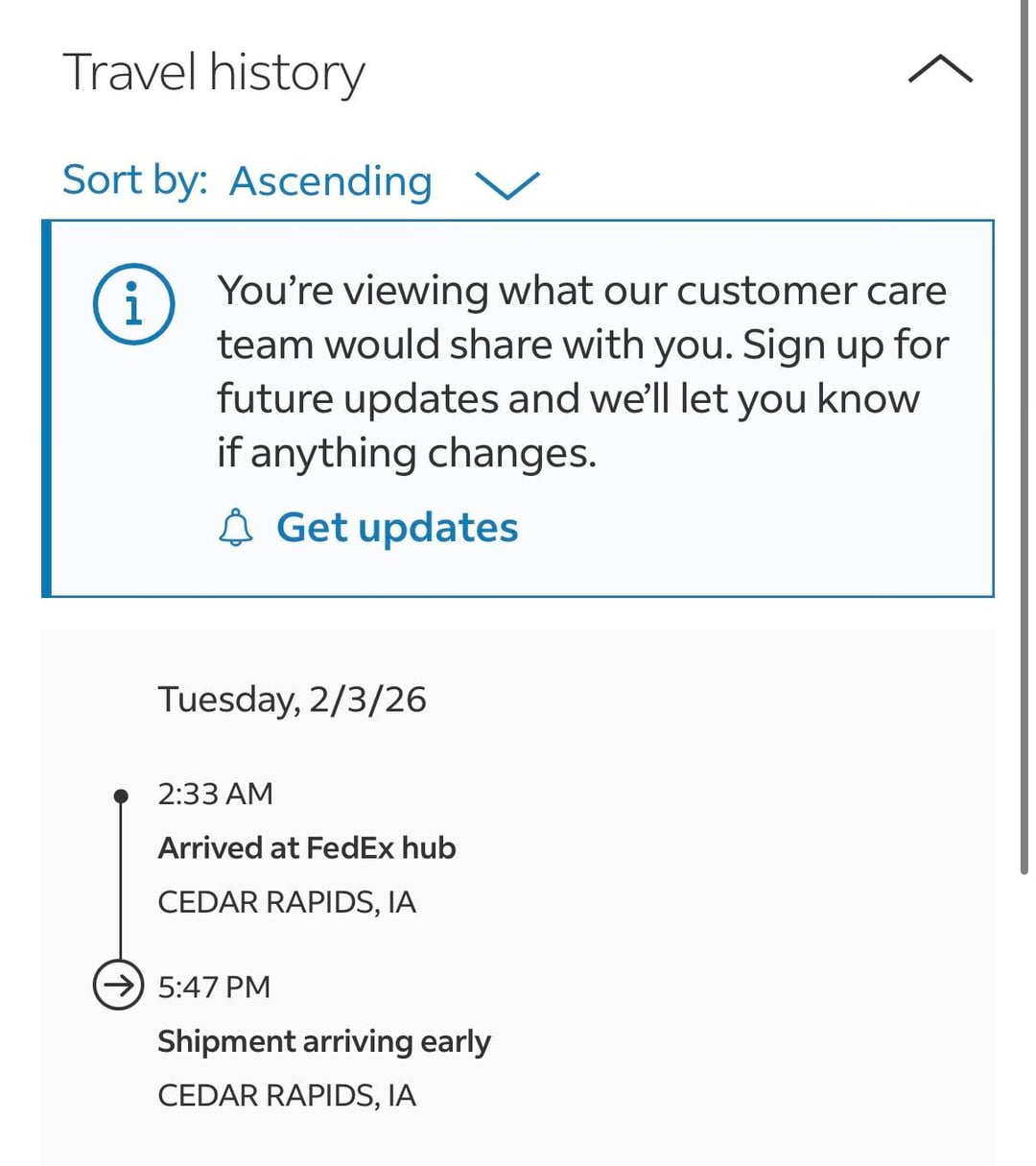1036x1166 pixels.
Task: Click the blue chevron beside Ascending
Action: coord(507,184)
